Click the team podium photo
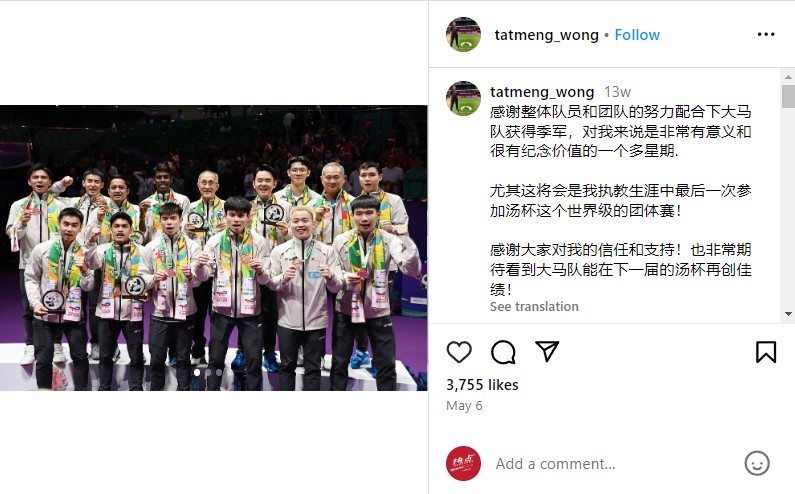Image resolution: width=795 pixels, height=494 pixels. pos(213,248)
